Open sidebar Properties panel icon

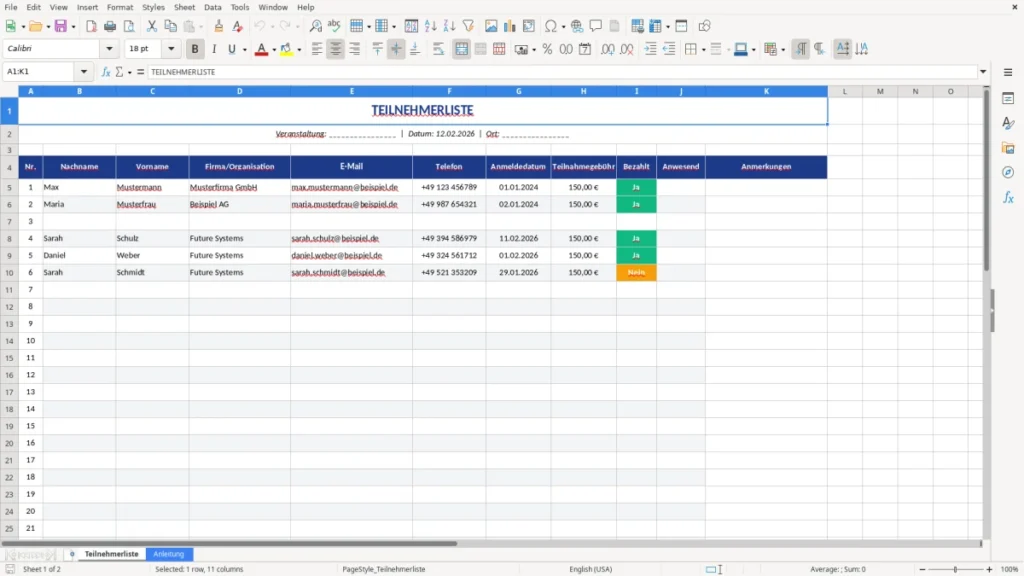pyautogui.click(x=1008, y=98)
